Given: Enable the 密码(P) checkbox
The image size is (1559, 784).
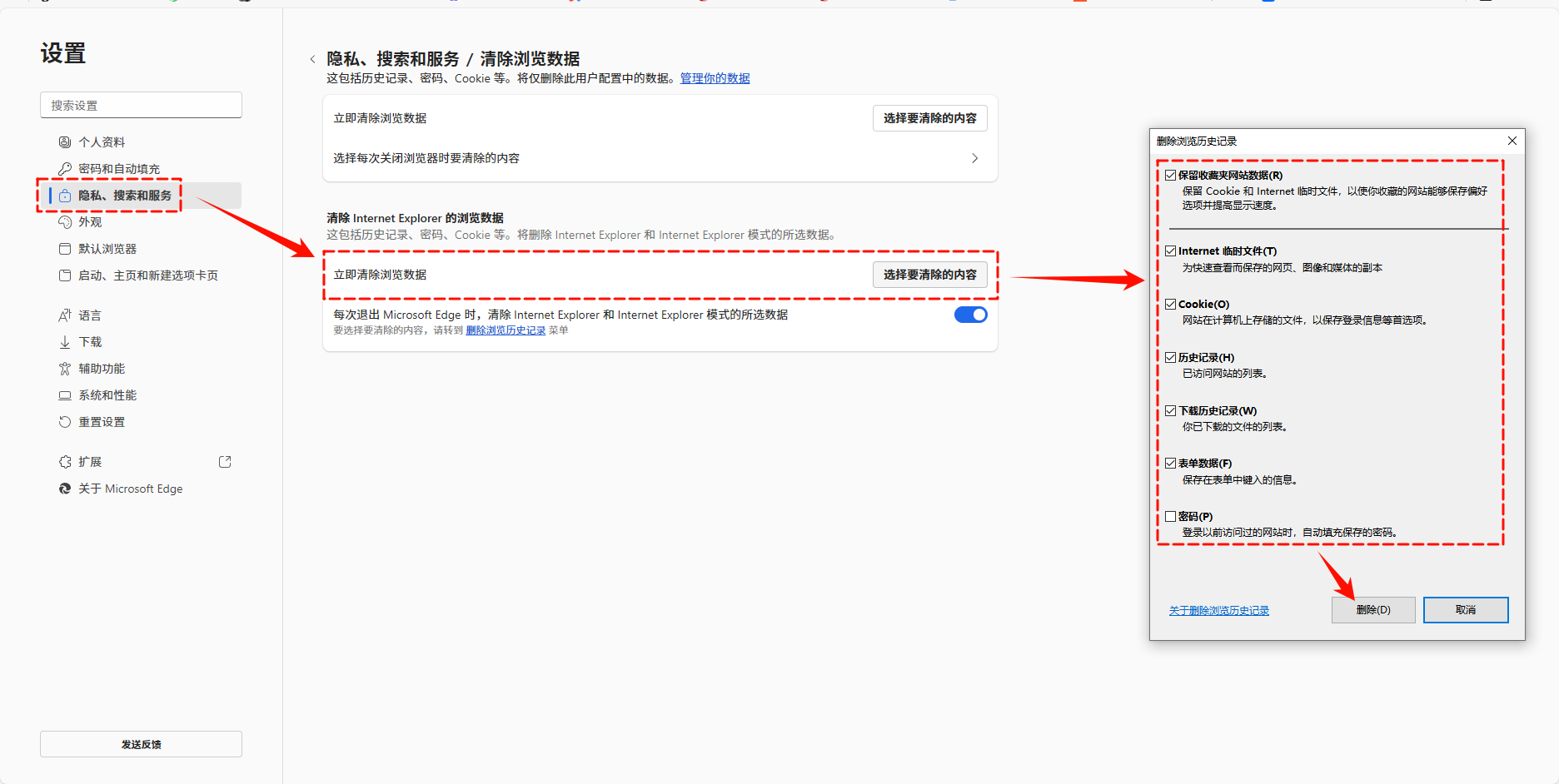Looking at the screenshot, I should tap(1171, 515).
